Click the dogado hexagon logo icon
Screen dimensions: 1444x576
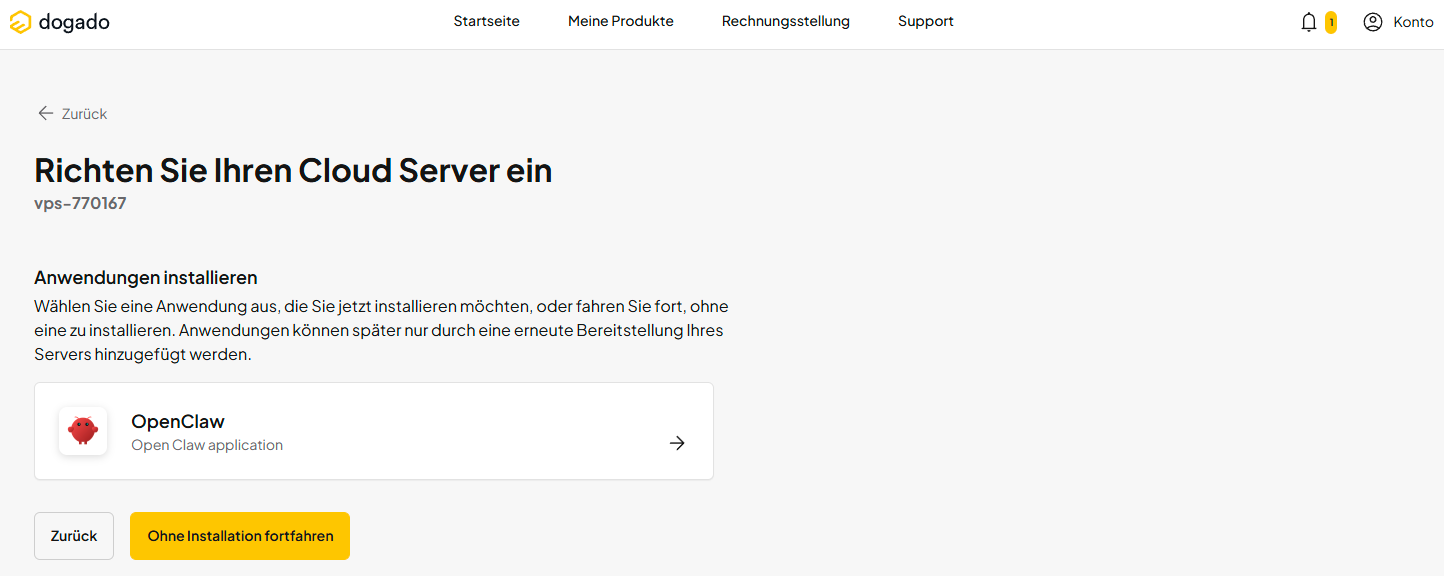[x=20, y=22]
